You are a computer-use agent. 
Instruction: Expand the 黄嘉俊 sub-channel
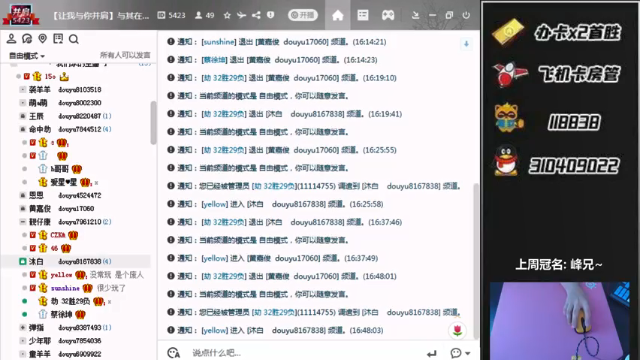coord(23,209)
